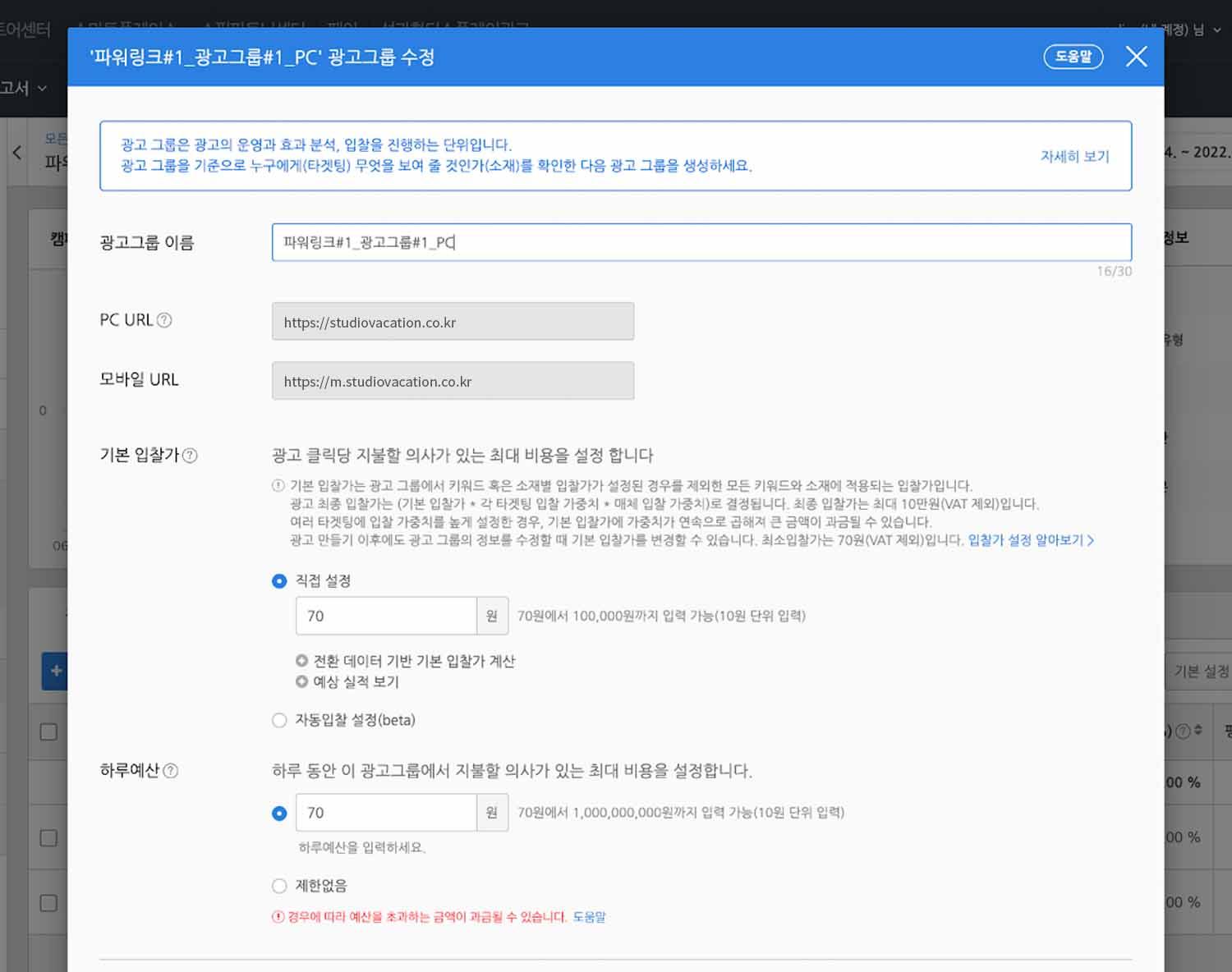Select the 자동입찰 설정(beta) radio option
This screenshot has width=1232, height=972.
[279, 720]
